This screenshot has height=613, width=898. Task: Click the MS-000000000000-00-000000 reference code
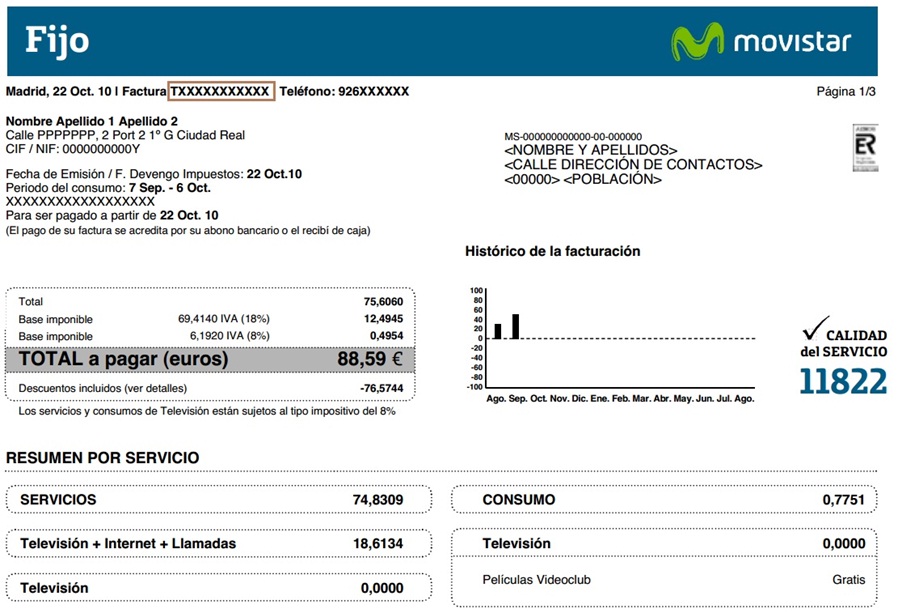pyautogui.click(x=573, y=136)
